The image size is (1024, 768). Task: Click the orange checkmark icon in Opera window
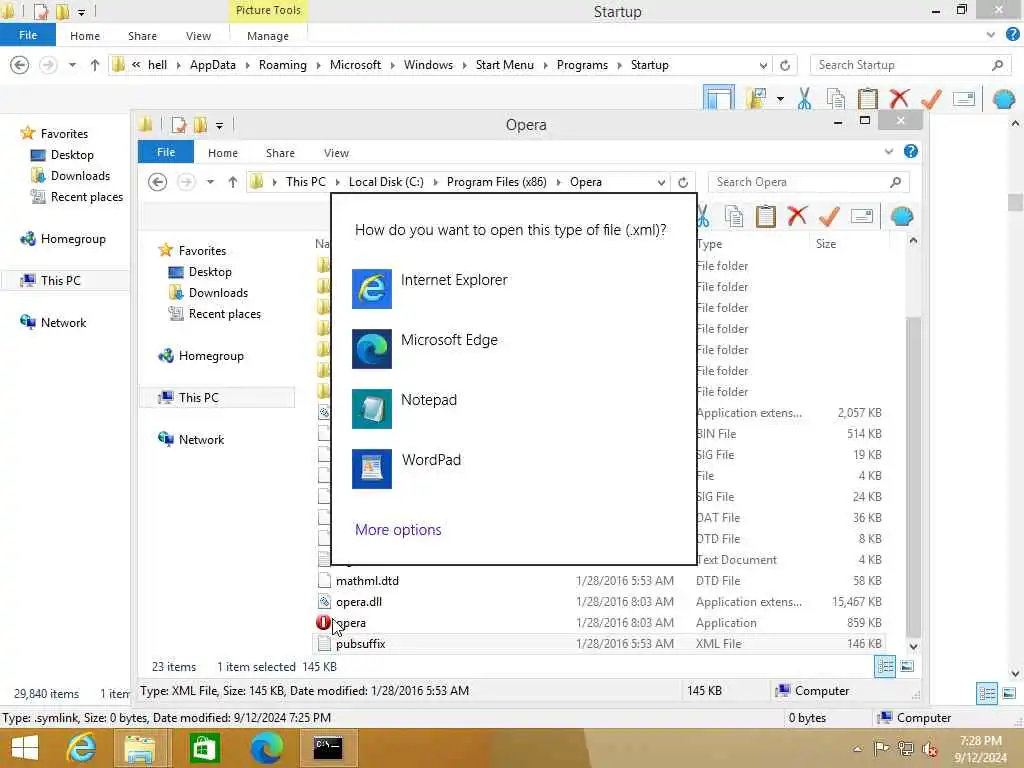(829, 216)
